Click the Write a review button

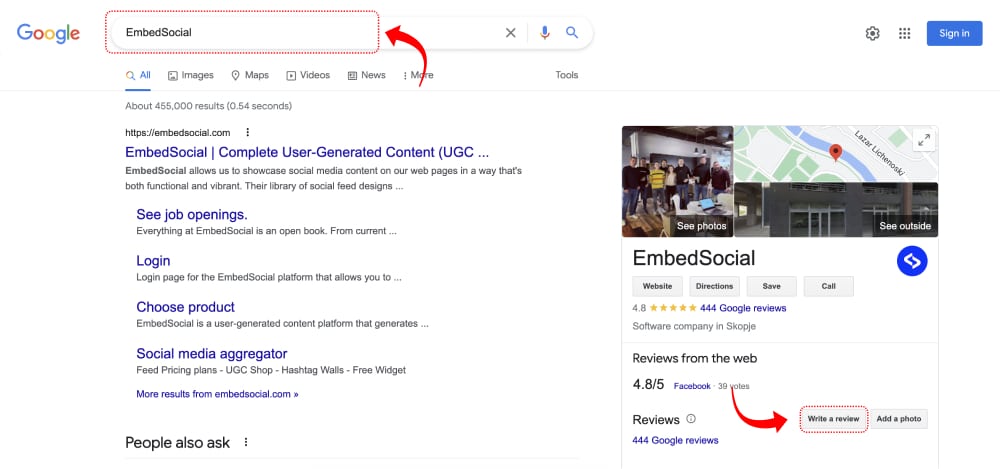pyautogui.click(x=833, y=419)
